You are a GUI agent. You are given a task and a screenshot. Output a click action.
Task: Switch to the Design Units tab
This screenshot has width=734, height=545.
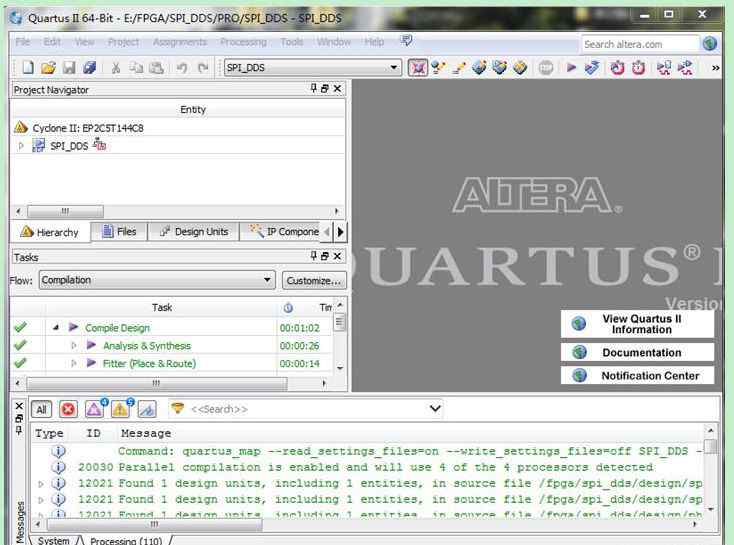click(x=194, y=232)
